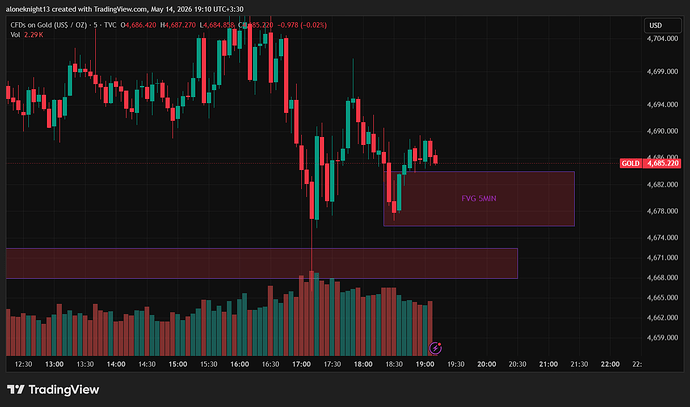690x407 pixels.
Task: Click the 4,671.000 price axis label
Action: [x=662, y=257]
